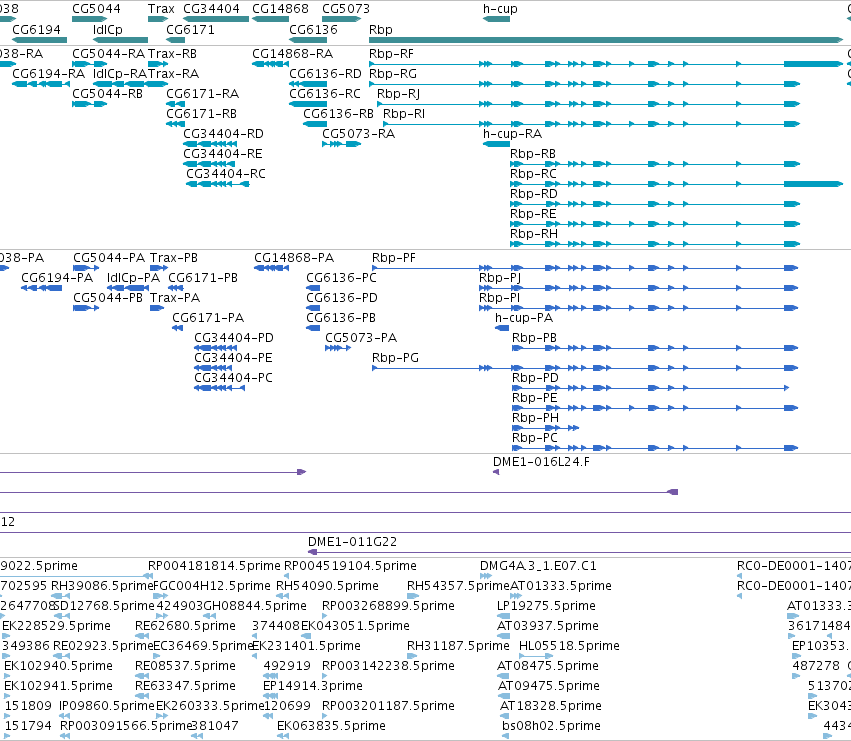Open protein label 'CG34404-PC'
Viewport: 851px width, 741px height.
(x=233, y=378)
